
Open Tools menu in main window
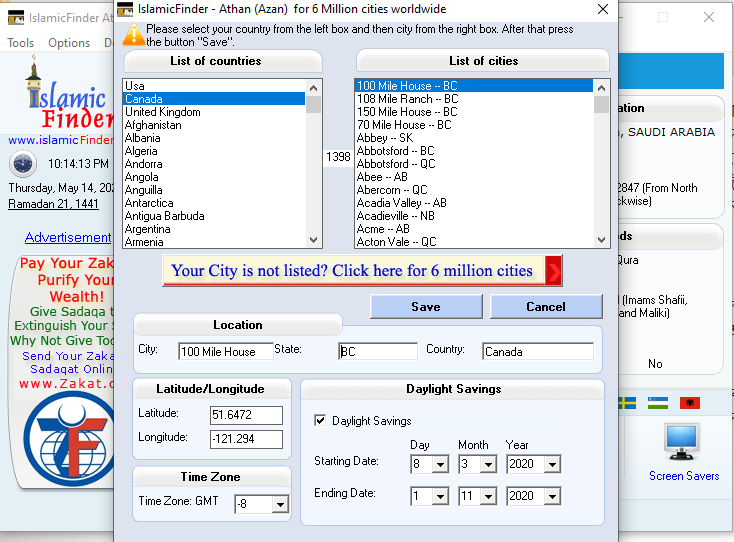[21, 43]
